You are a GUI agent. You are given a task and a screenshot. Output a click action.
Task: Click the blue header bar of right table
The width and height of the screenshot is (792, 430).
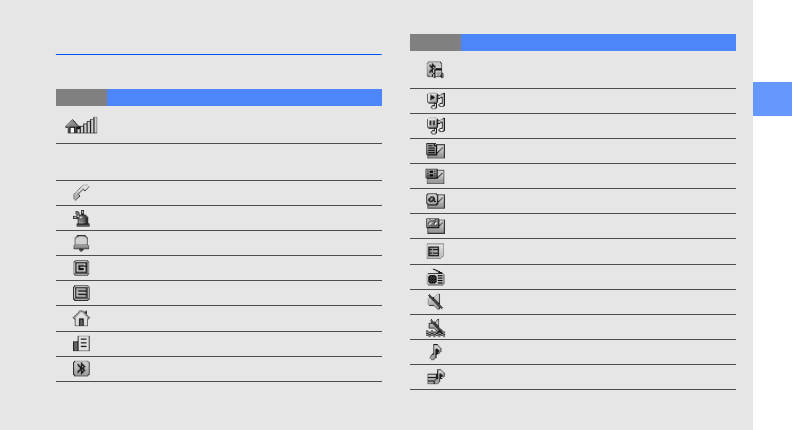pos(598,42)
